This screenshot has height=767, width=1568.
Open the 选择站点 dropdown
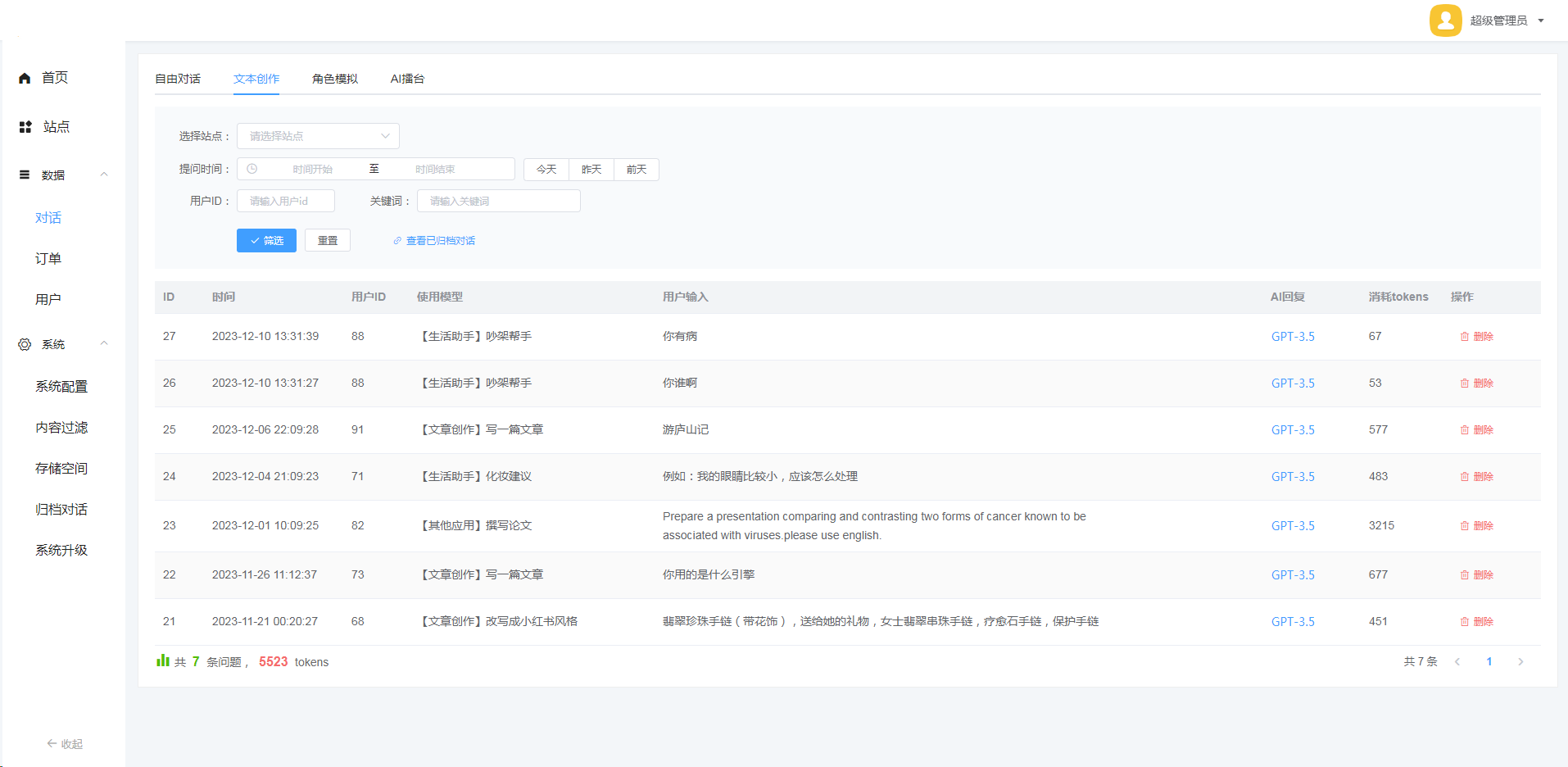coord(318,136)
